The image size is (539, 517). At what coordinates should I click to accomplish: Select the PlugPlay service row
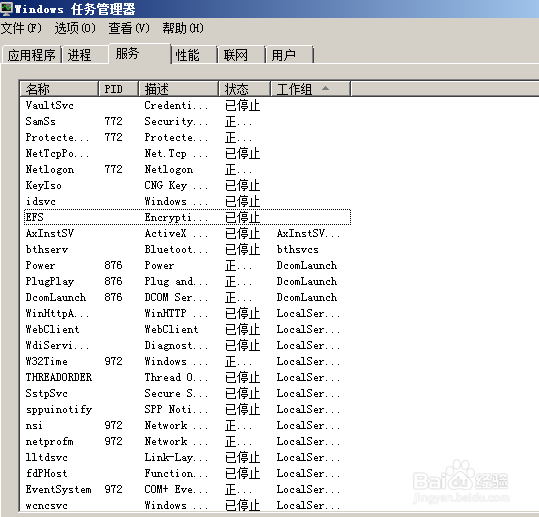[187, 281]
